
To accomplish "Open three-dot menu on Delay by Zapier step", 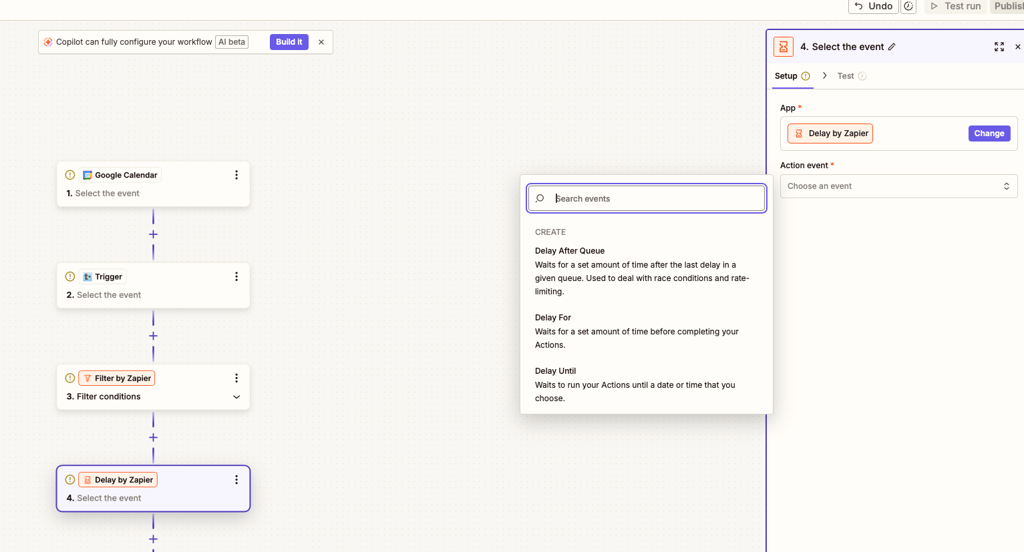I will pyautogui.click(x=236, y=479).
